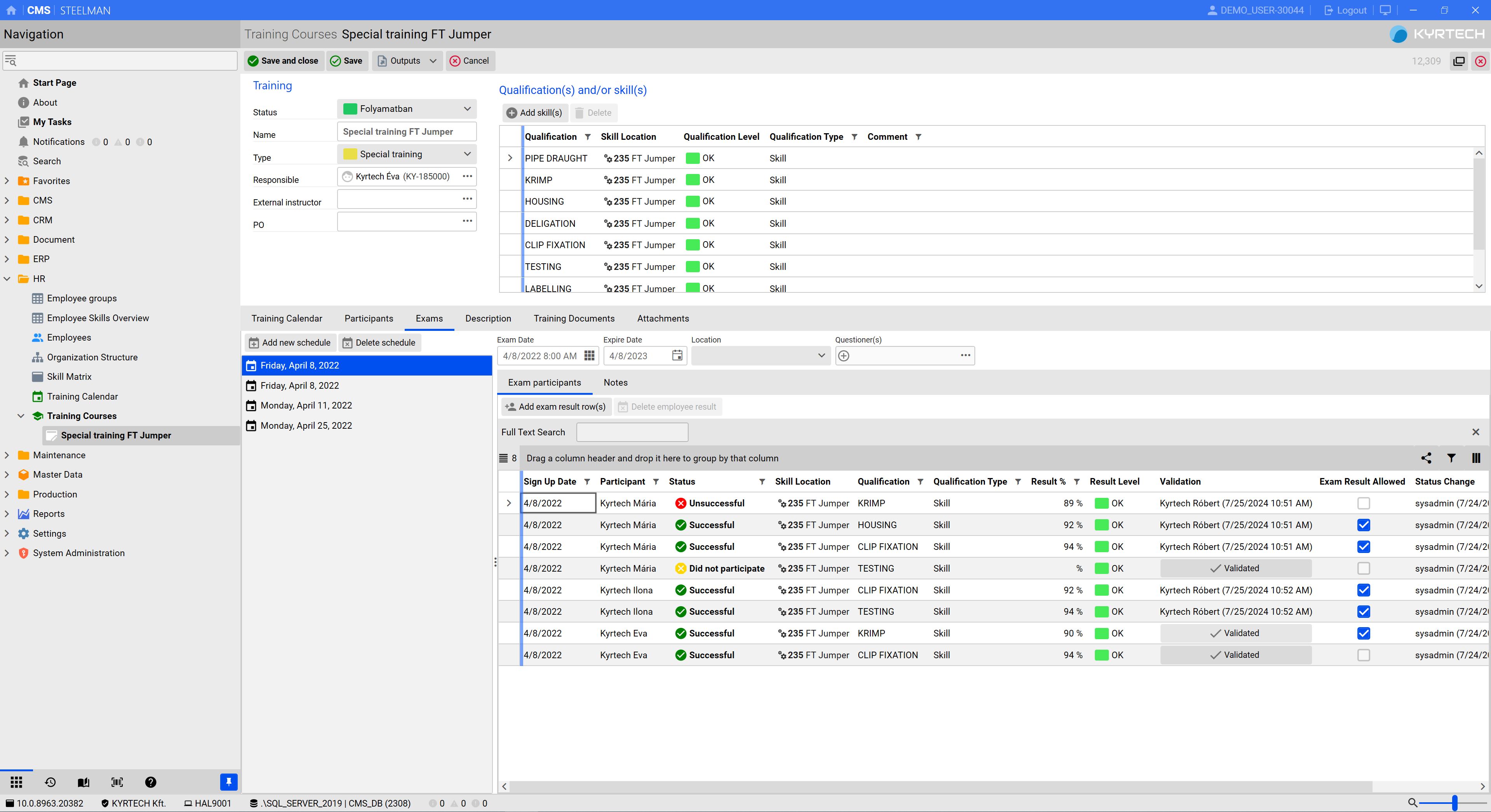Switch to the Participants tab
Screen dimensions: 1491x812
click(x=368, y=318)
